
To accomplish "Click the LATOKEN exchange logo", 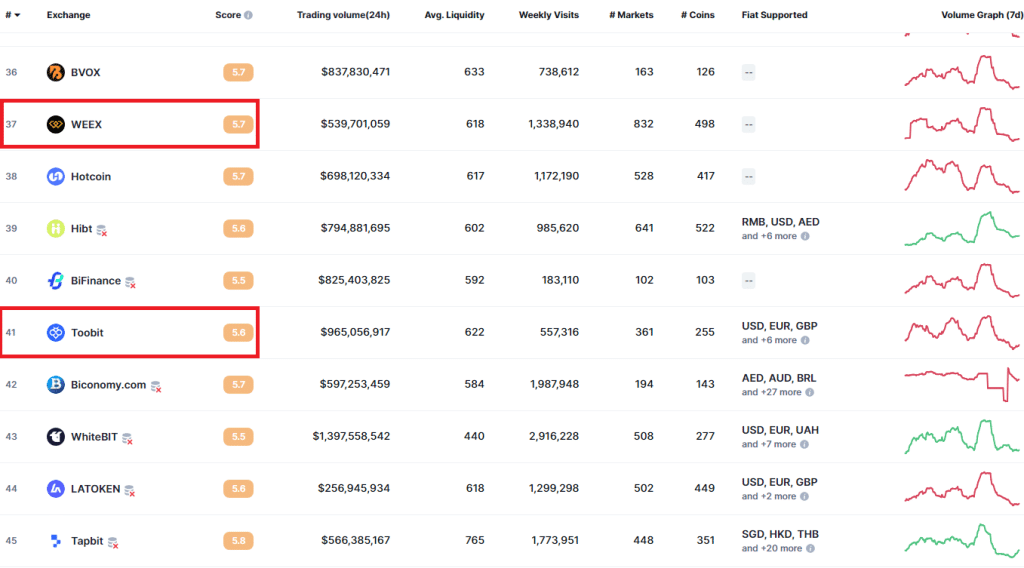I will pyautogui.click(x=56, y=488).
